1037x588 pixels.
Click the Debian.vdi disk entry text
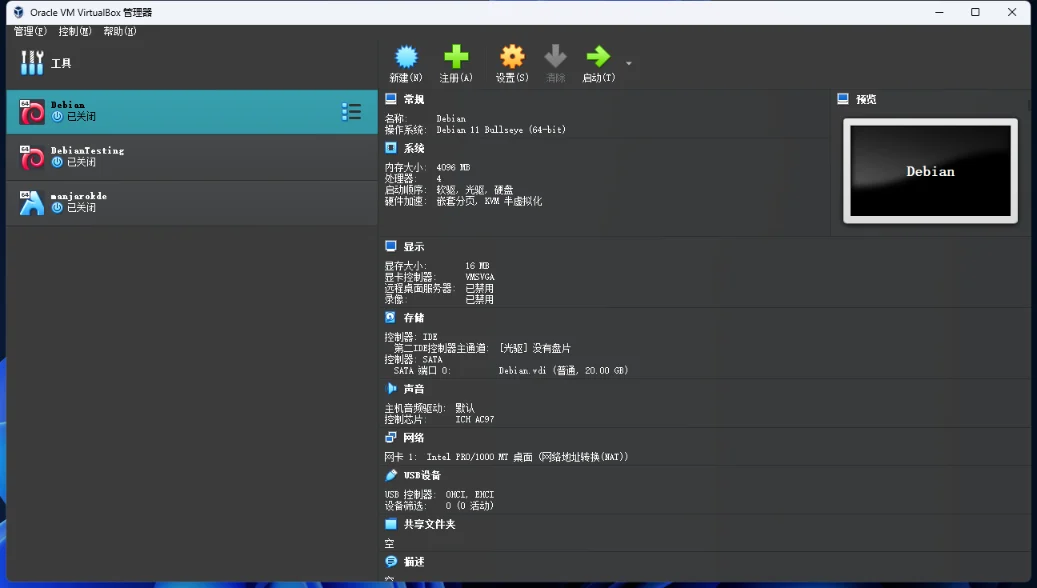coord(563,370)
